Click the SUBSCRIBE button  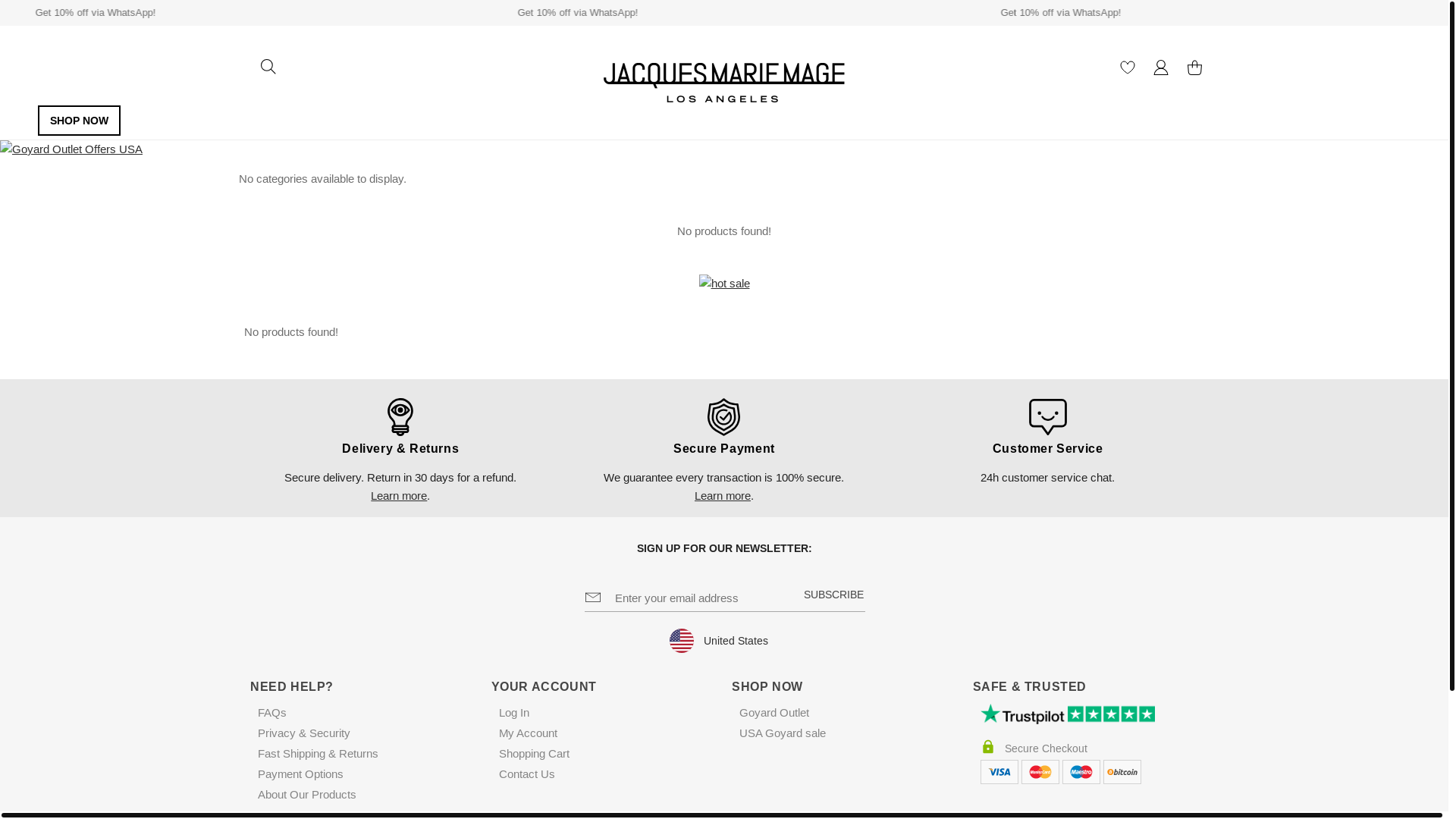pos(833,595)
